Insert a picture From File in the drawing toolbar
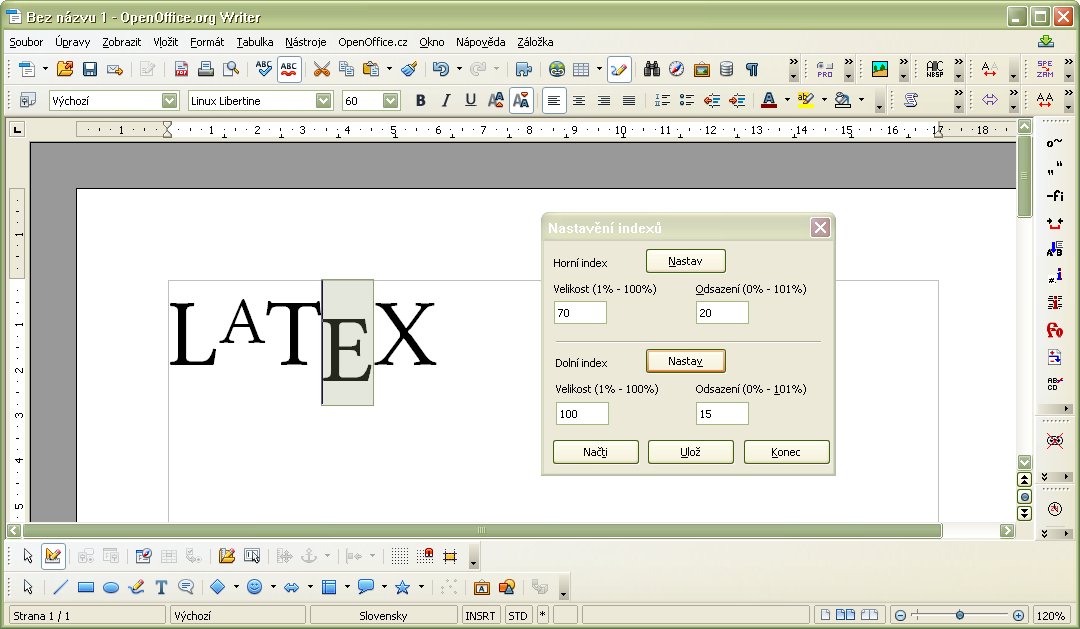1080x629 pixels. click(481, 587)
